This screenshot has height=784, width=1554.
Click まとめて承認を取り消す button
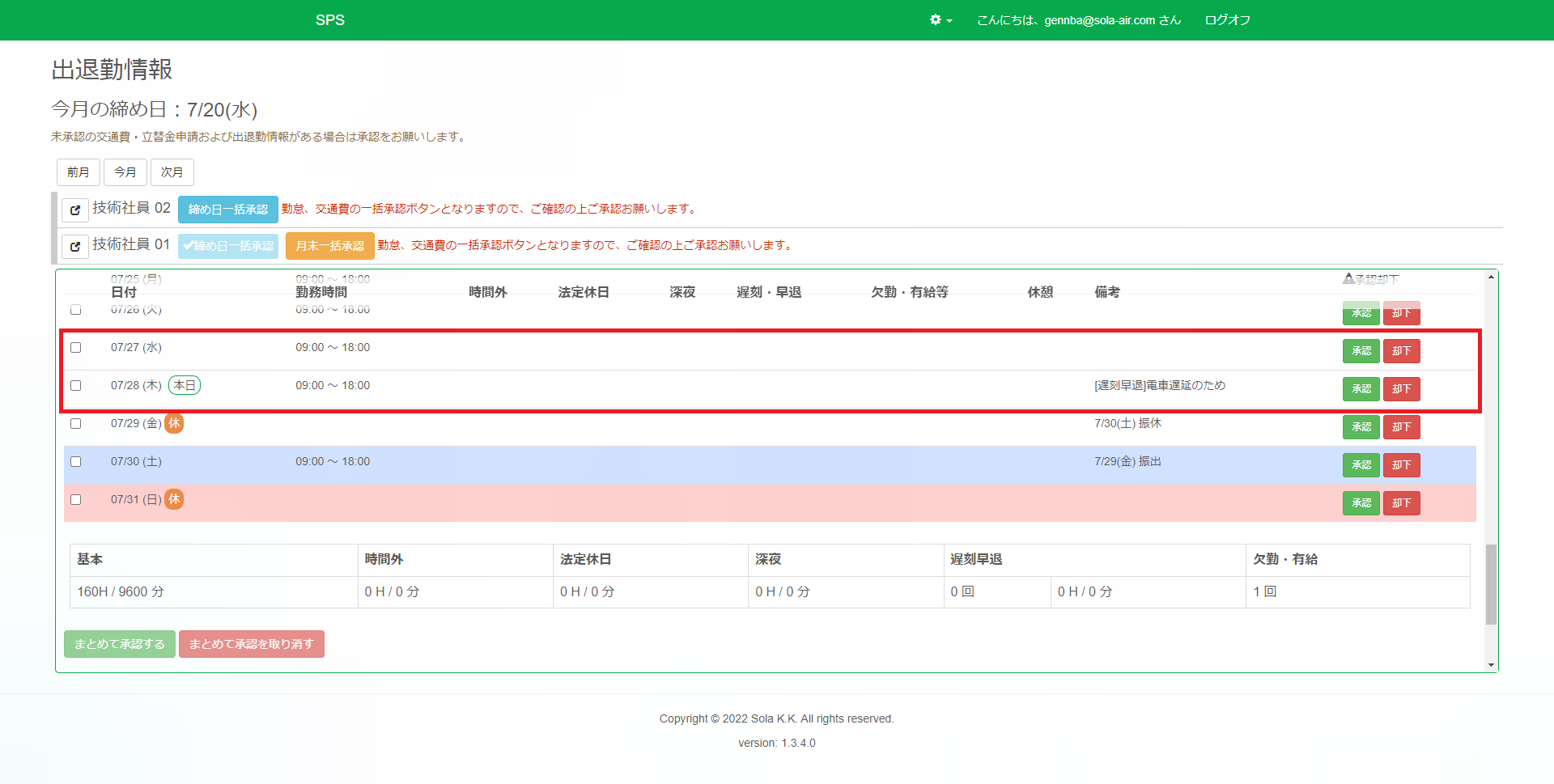(251, 644)
